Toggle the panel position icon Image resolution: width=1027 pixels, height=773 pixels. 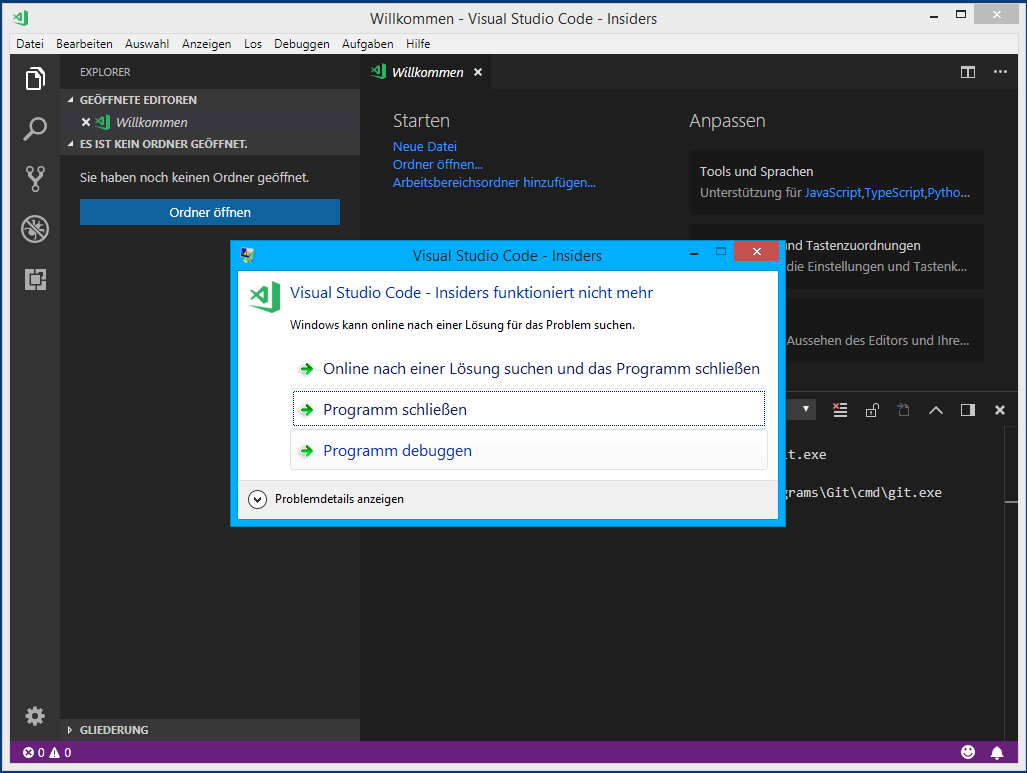(x=967, y=409)
